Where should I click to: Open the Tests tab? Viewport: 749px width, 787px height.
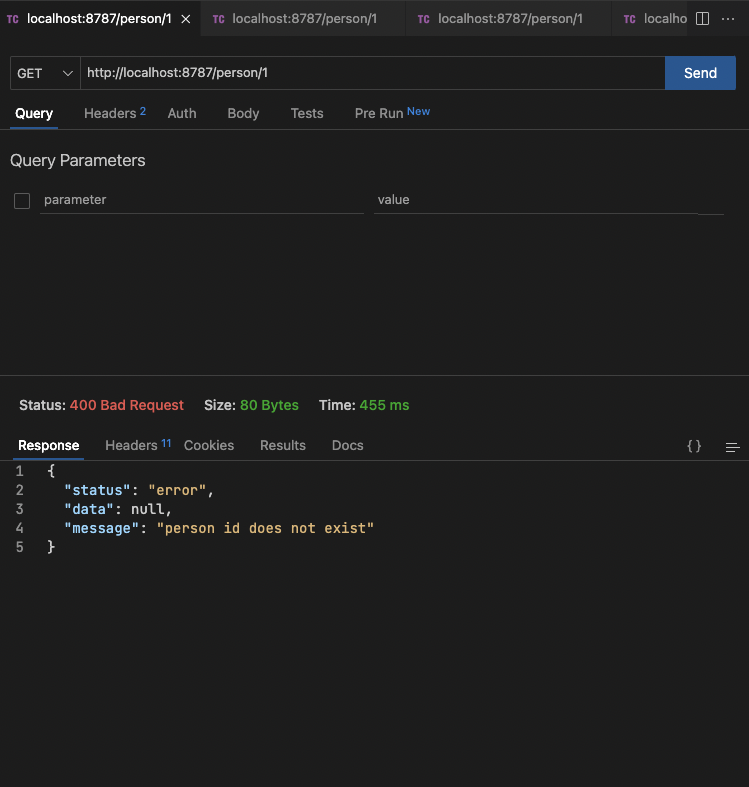tap(307, 113)
